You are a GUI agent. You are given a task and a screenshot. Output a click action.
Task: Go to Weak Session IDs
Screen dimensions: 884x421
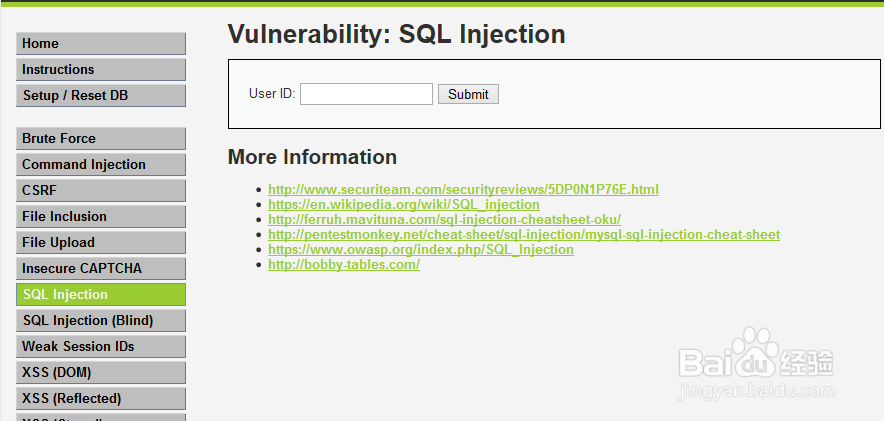pyautogui.click(x=101, y=346)
